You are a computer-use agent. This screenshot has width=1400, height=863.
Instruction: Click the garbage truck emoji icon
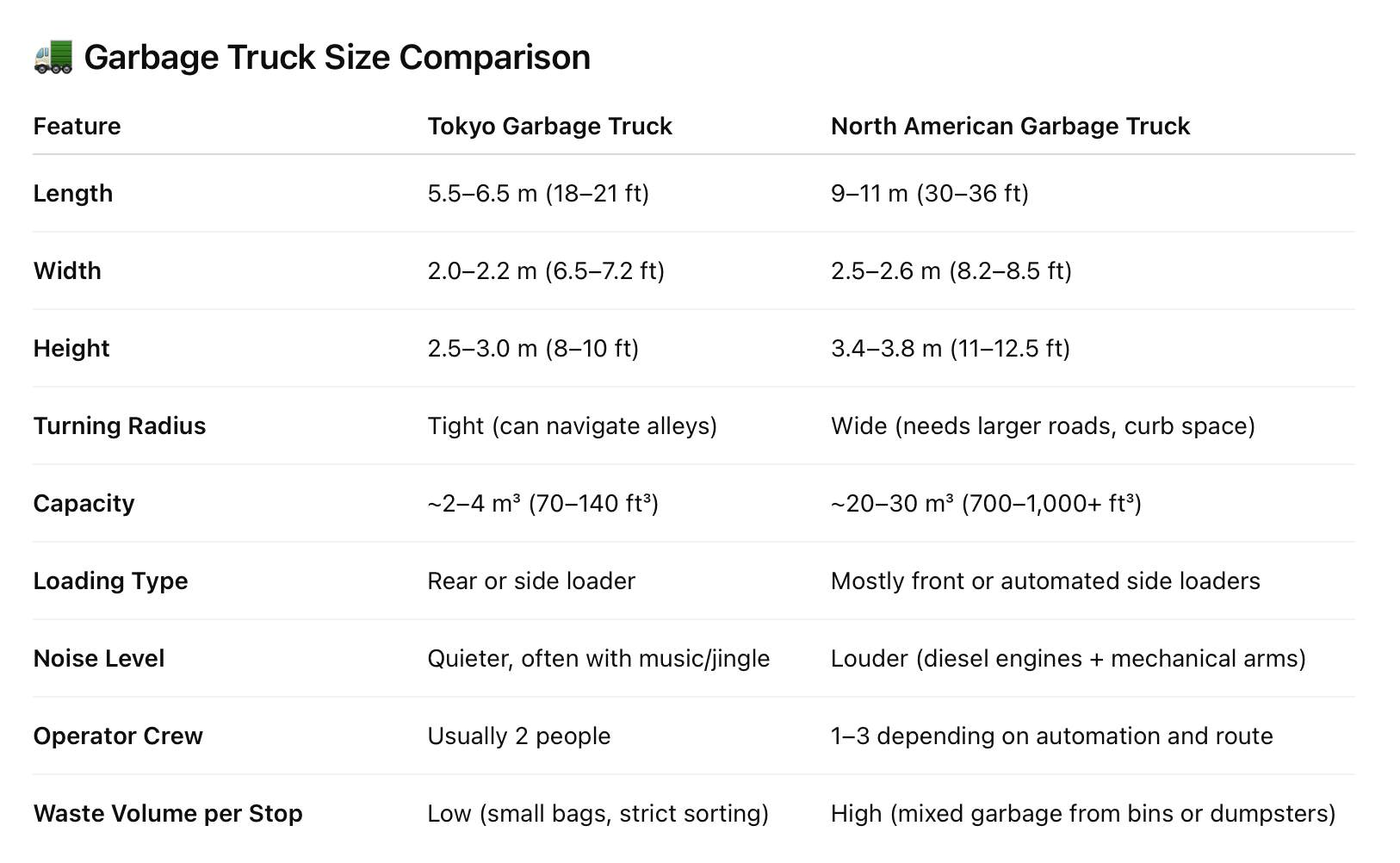pos(53,57)
